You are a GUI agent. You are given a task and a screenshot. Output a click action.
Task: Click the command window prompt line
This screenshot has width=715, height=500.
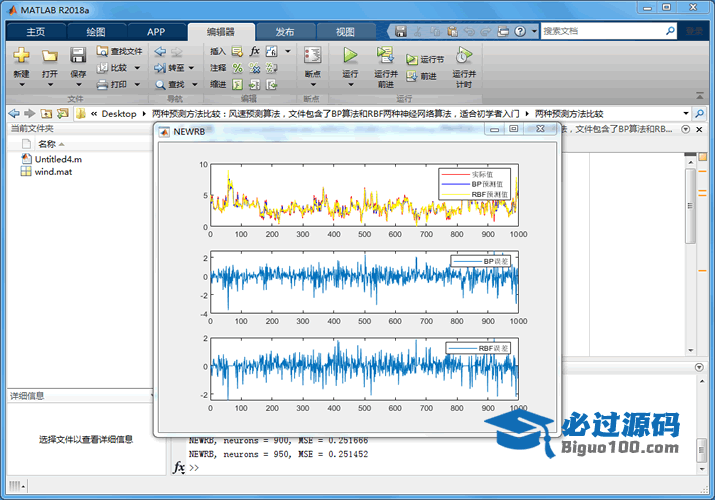tap(194, 468)
